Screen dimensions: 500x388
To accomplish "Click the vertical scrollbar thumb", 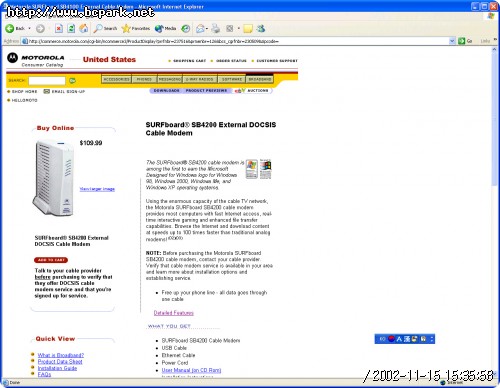I will click(x=494, y=118).
